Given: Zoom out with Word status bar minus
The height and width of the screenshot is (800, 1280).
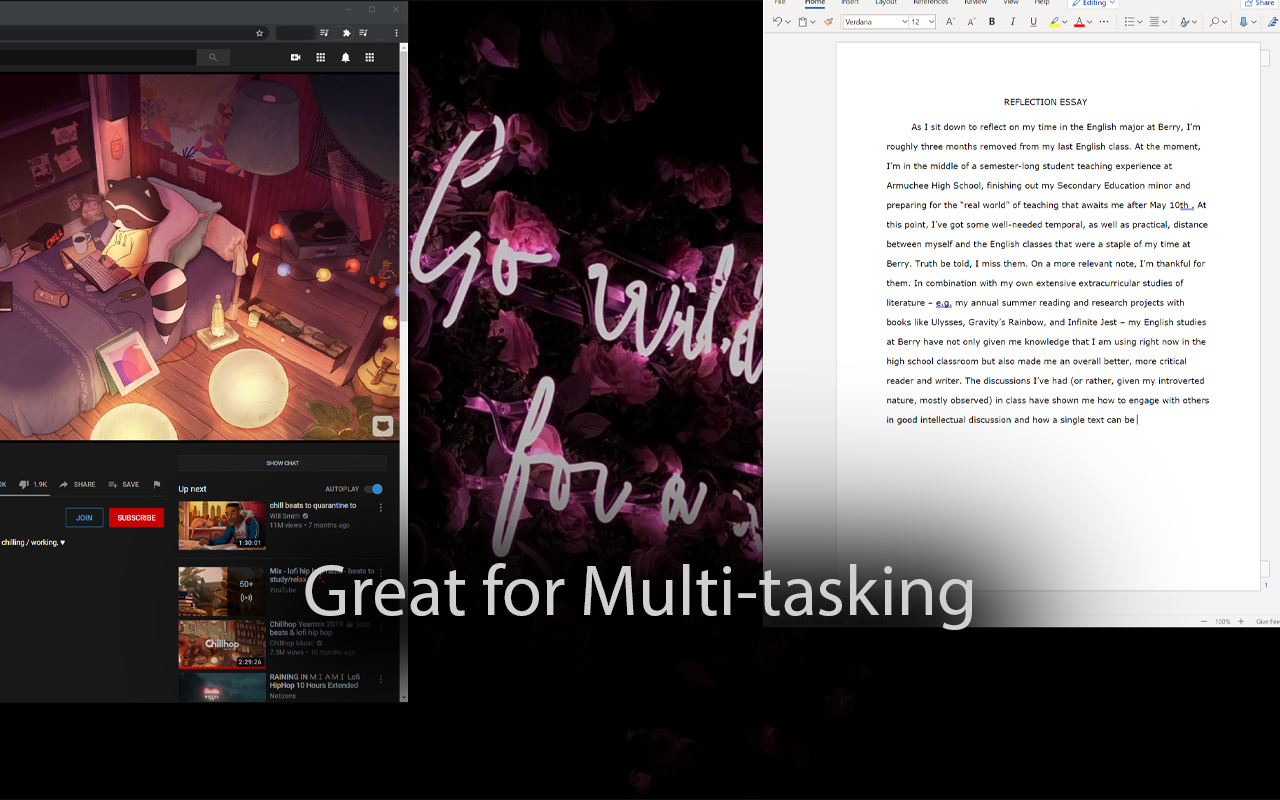Looking at the screenshot, I should (x=1203, y=622).
